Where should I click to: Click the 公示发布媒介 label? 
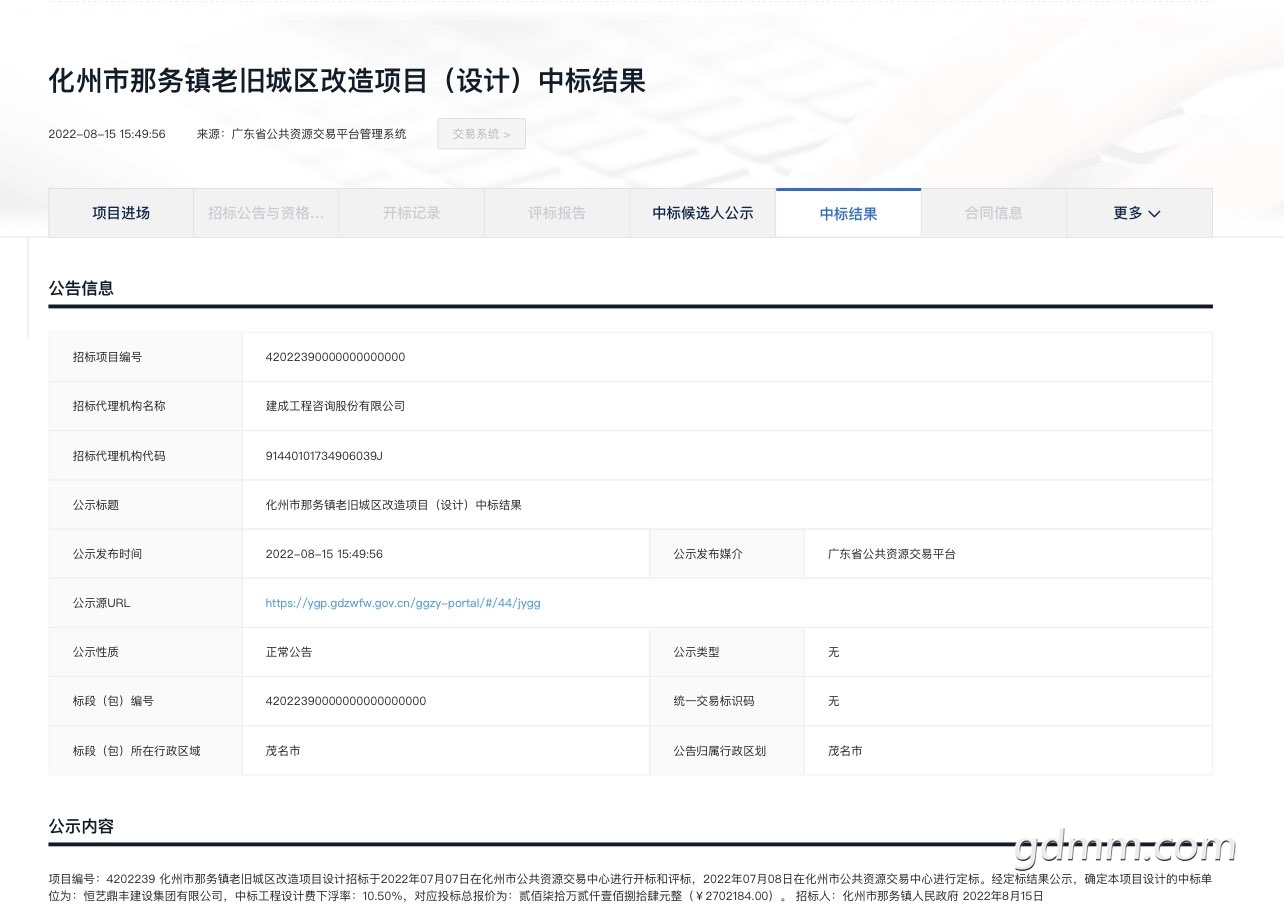coord(708,554)
